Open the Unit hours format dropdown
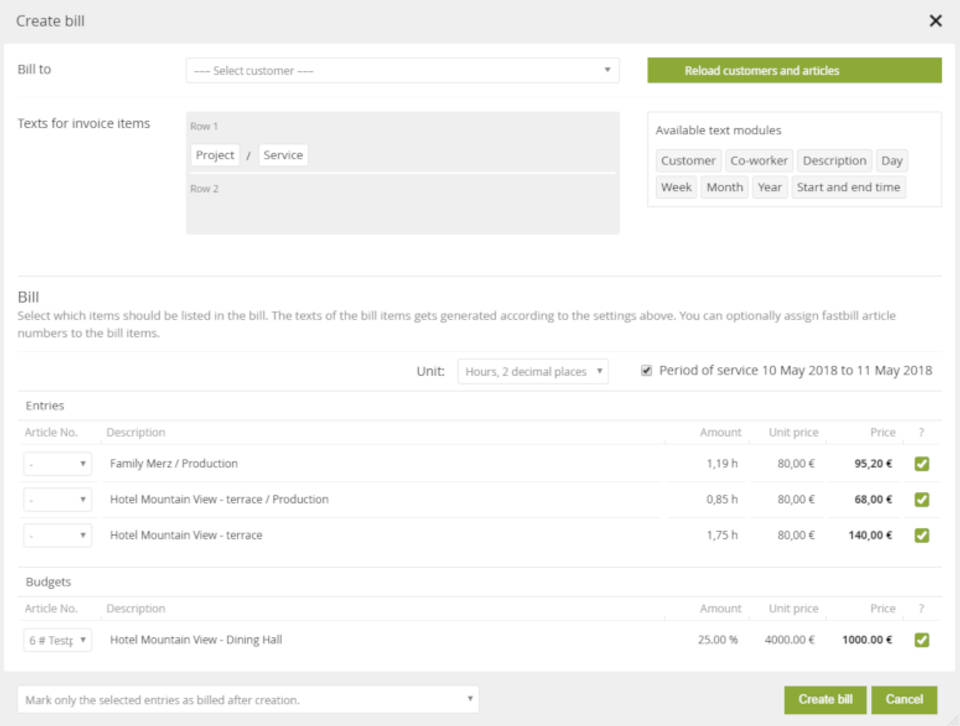This screenshot has width=960, height=726. click(532, 371)
